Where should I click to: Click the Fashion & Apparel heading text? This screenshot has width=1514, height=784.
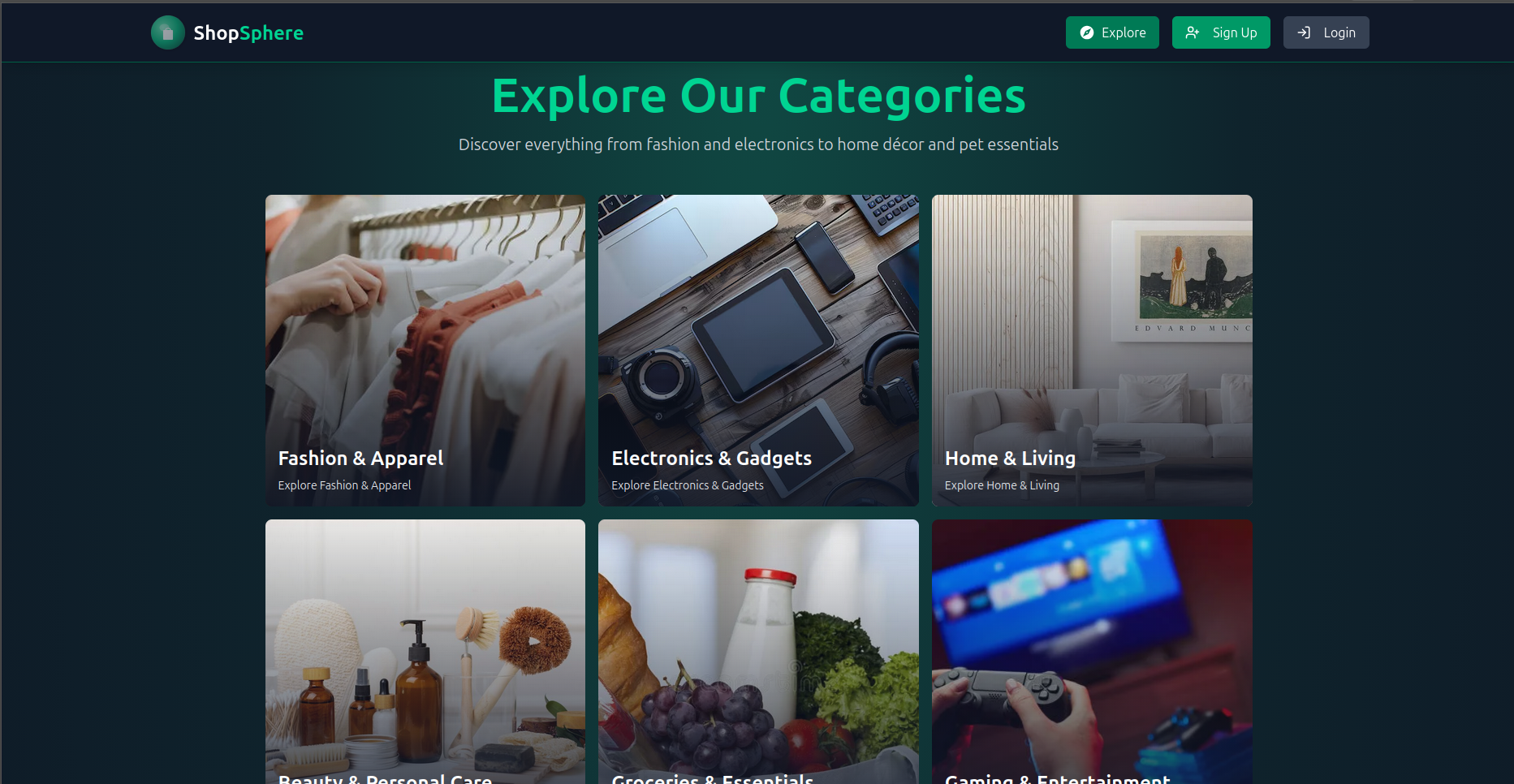tap(360, 459)
